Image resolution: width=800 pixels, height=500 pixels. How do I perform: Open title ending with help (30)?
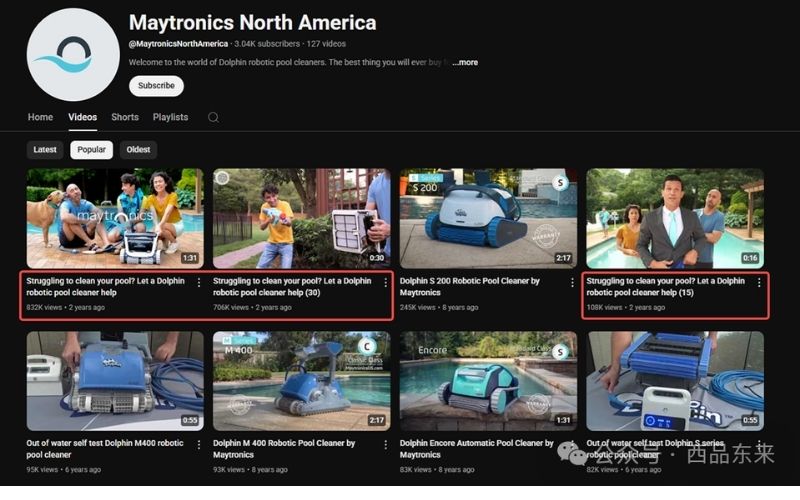pos(292,287)
